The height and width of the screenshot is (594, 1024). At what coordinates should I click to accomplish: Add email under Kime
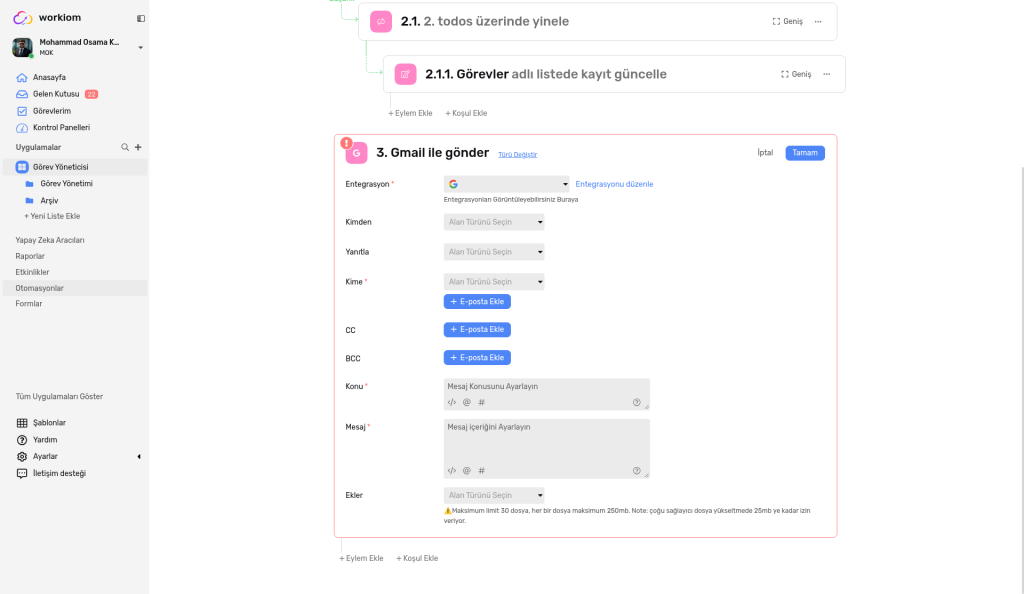point(477,302)
